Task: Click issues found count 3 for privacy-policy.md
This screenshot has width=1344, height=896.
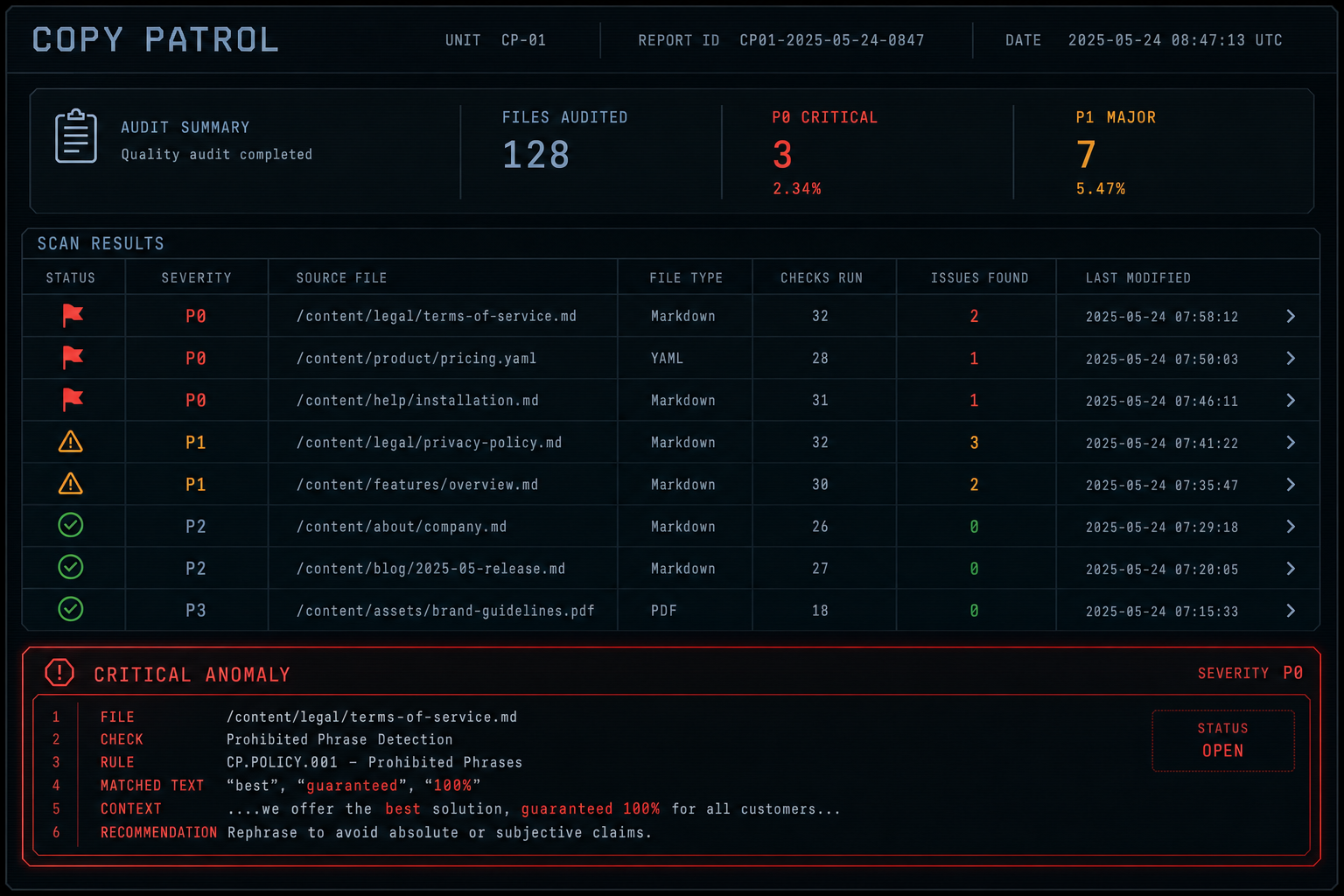Action: (974, 442)
